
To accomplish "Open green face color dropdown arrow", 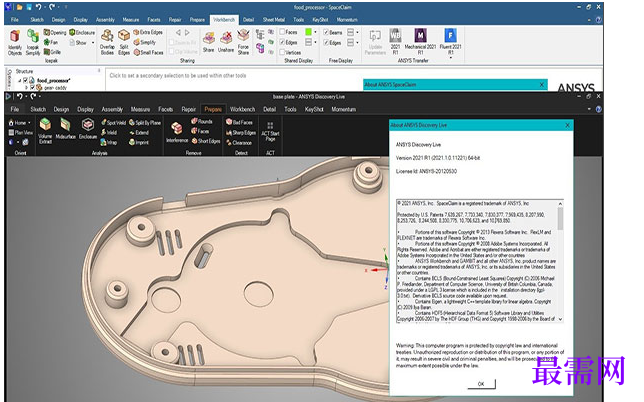I will point(315,32).
